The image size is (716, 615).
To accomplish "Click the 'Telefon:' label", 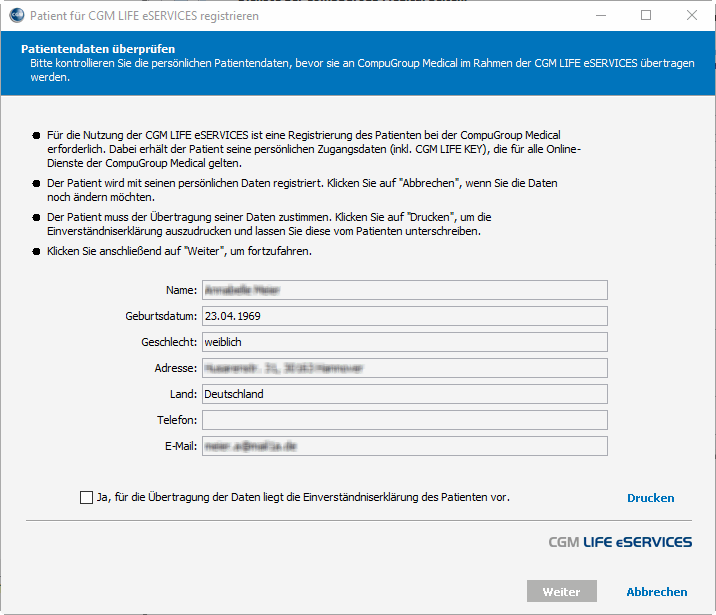I will click(177, 420).
